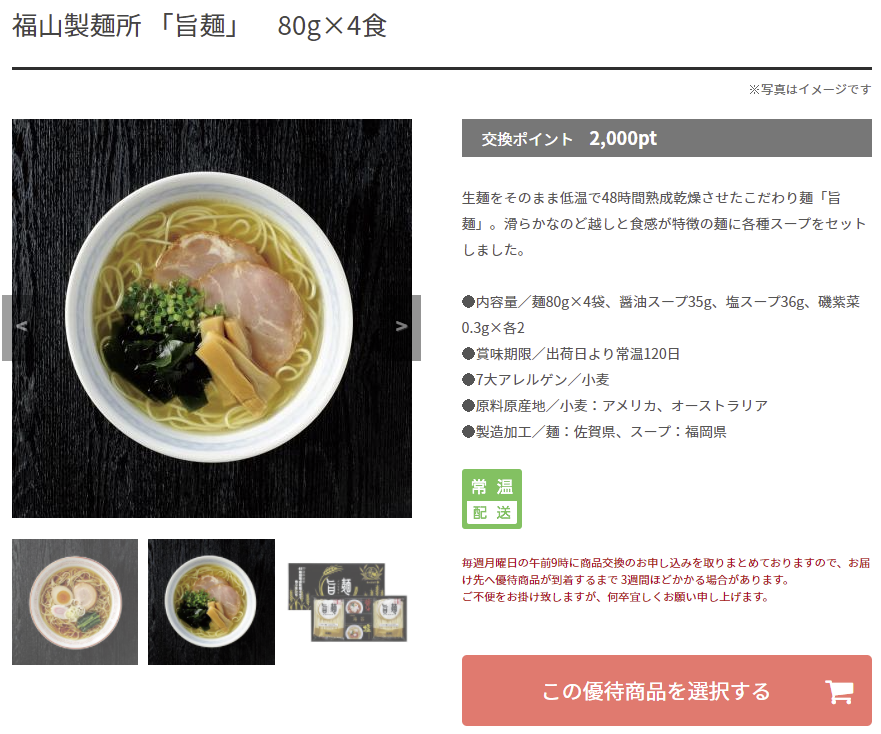Click the 福山製麺所「旨麺」80g×4食 product title
The height and width of the screenshot is (734, 881).
pos(199,26)
